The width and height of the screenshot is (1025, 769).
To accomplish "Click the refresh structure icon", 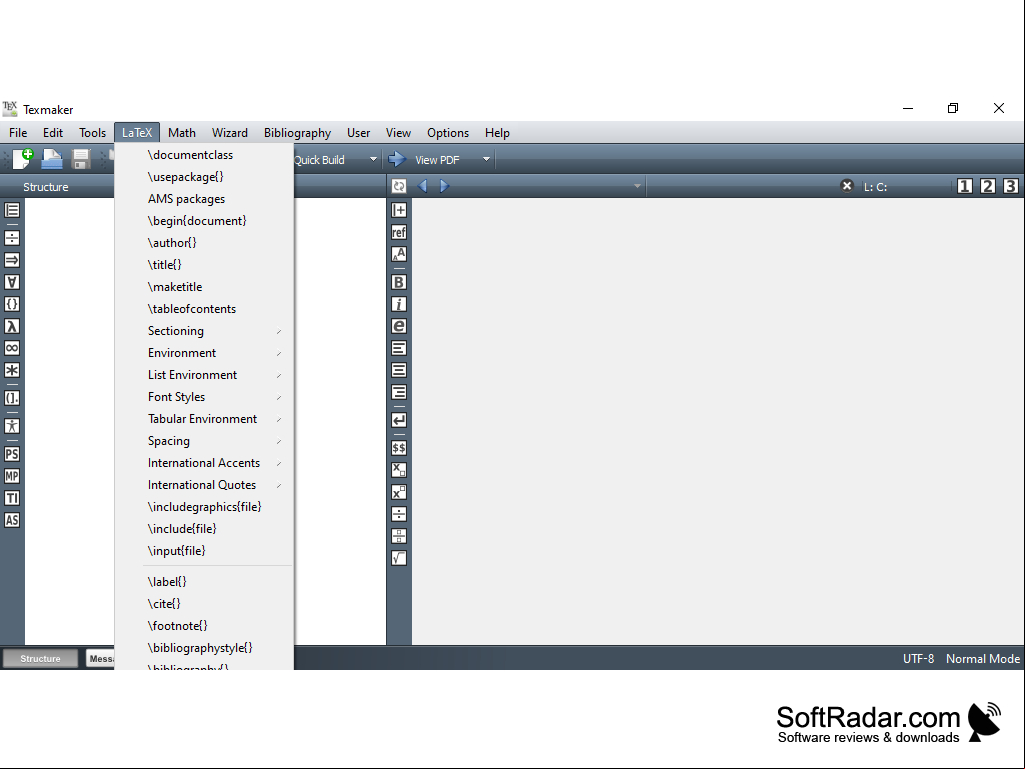I will coord(399,186).
